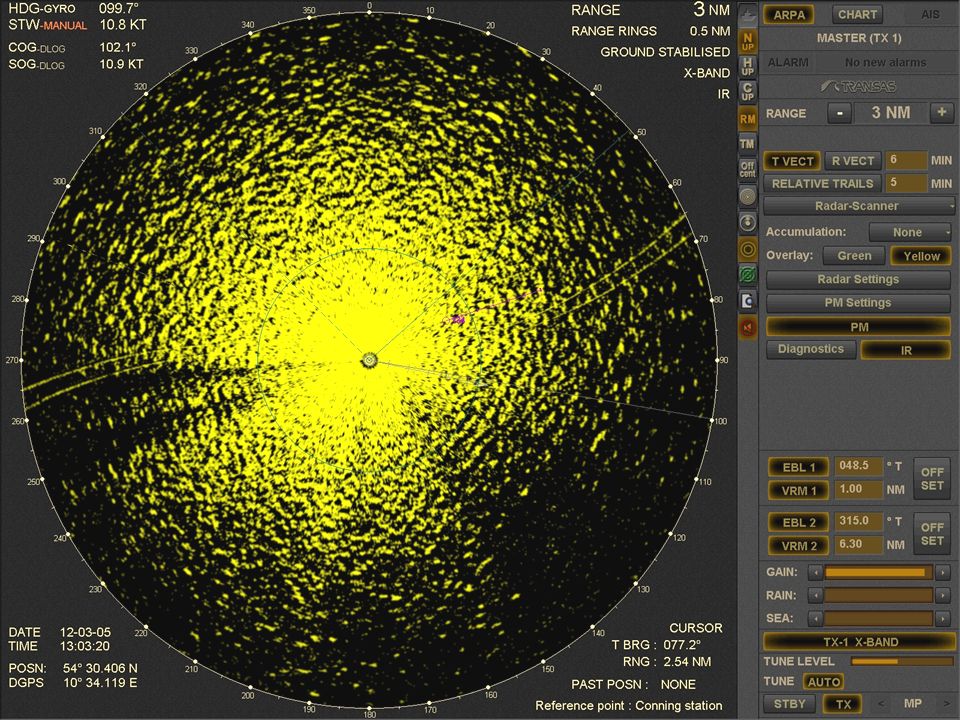
Task: Activate the Off centre display button
Action: (748, 170)
